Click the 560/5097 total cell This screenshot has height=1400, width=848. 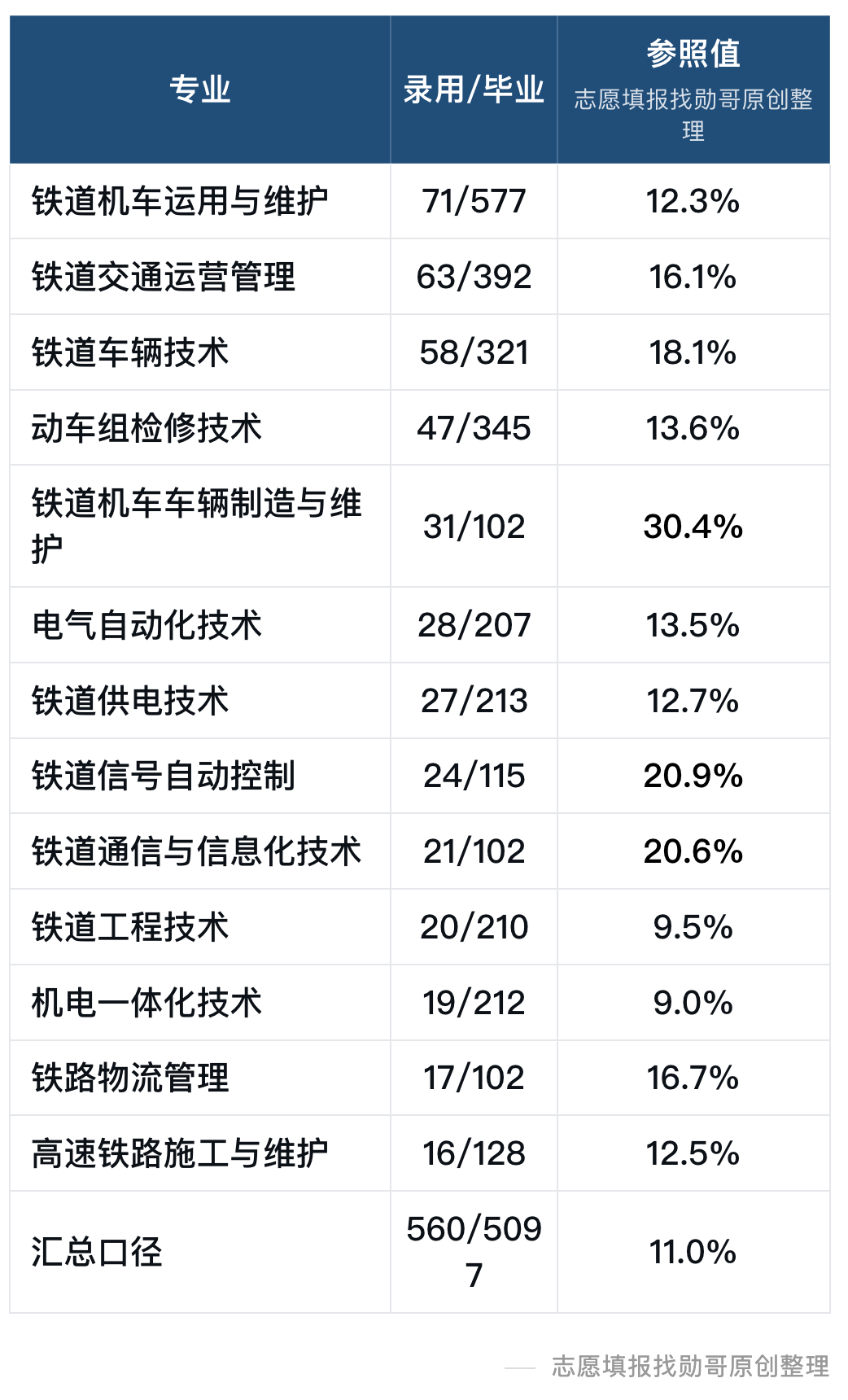click(474, 1252)
